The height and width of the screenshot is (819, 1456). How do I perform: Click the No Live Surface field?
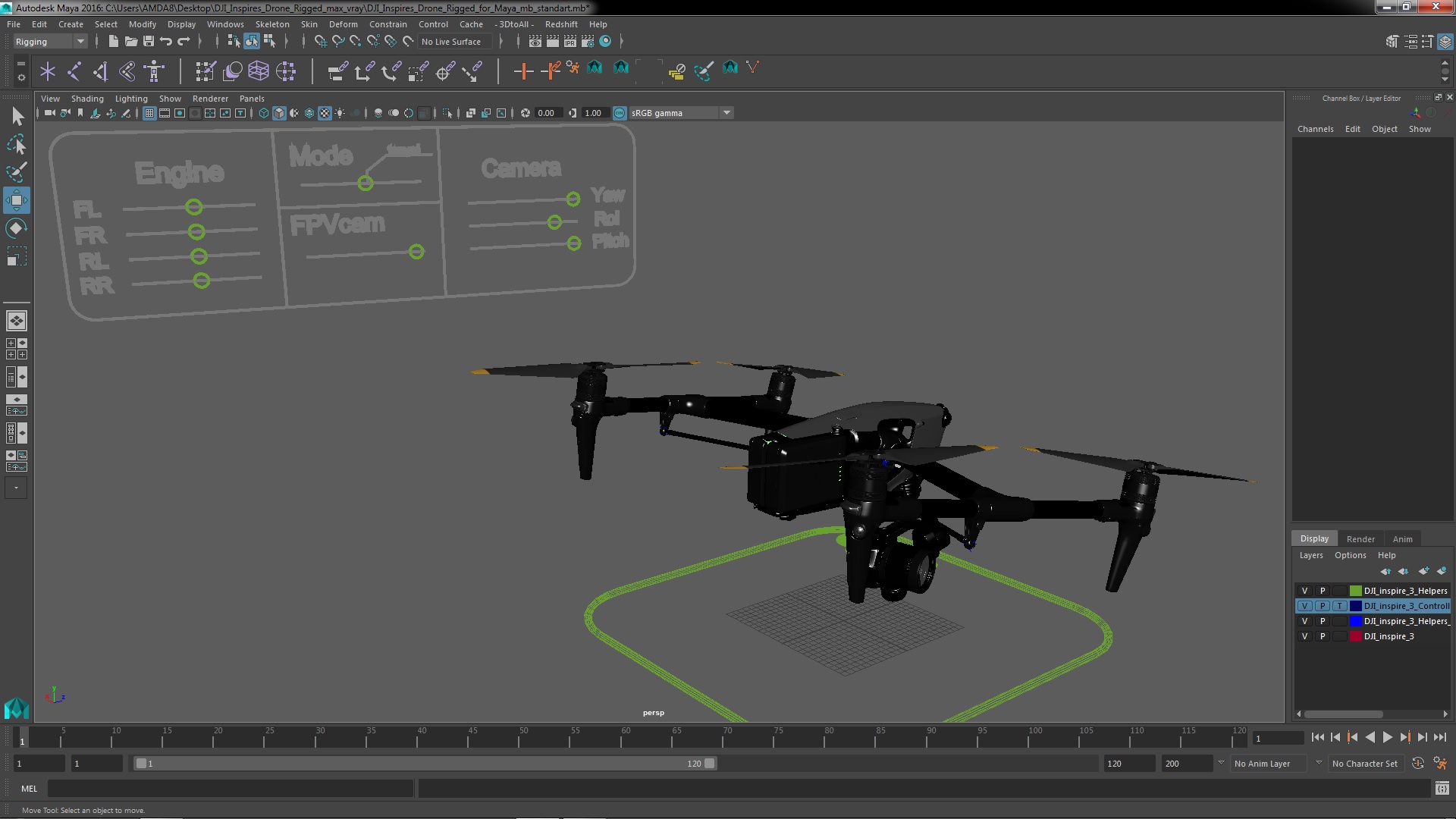pyautogui.click(x=455, y=42)
